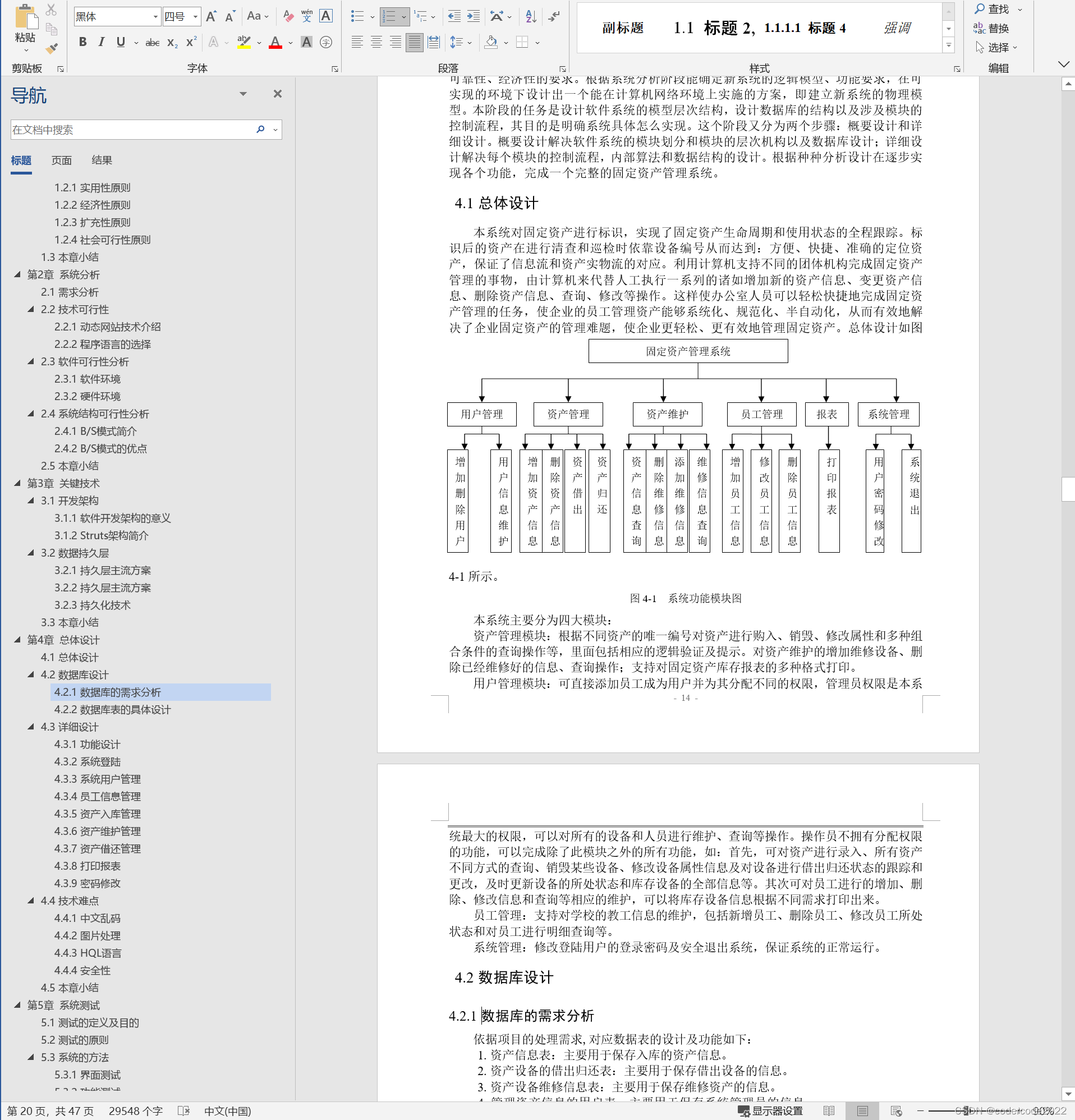Switch to Read Mode view in status bar
Viewport: 1075px width, 1120px height.
click(829, 1111)
